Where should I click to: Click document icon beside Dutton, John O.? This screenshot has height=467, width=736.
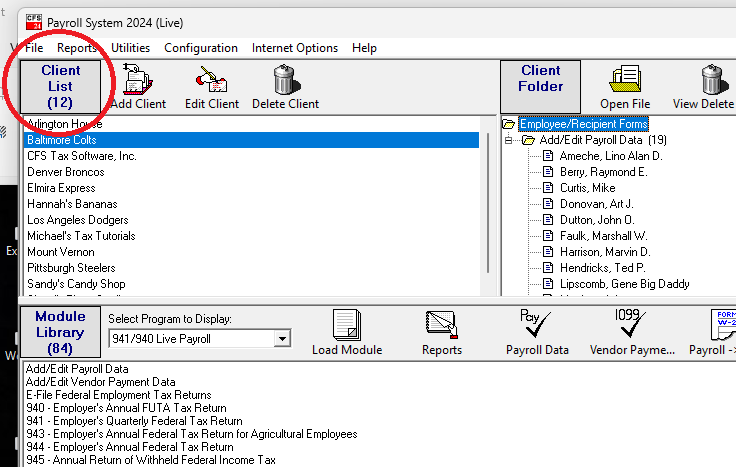[548, 220]
